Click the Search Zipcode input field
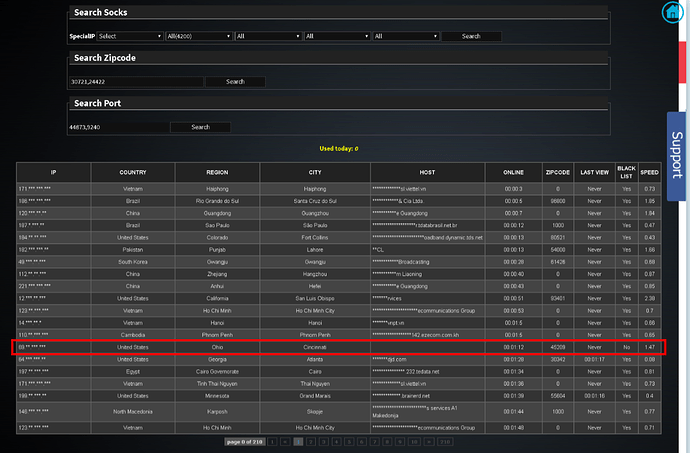 [x=117, y=81]
